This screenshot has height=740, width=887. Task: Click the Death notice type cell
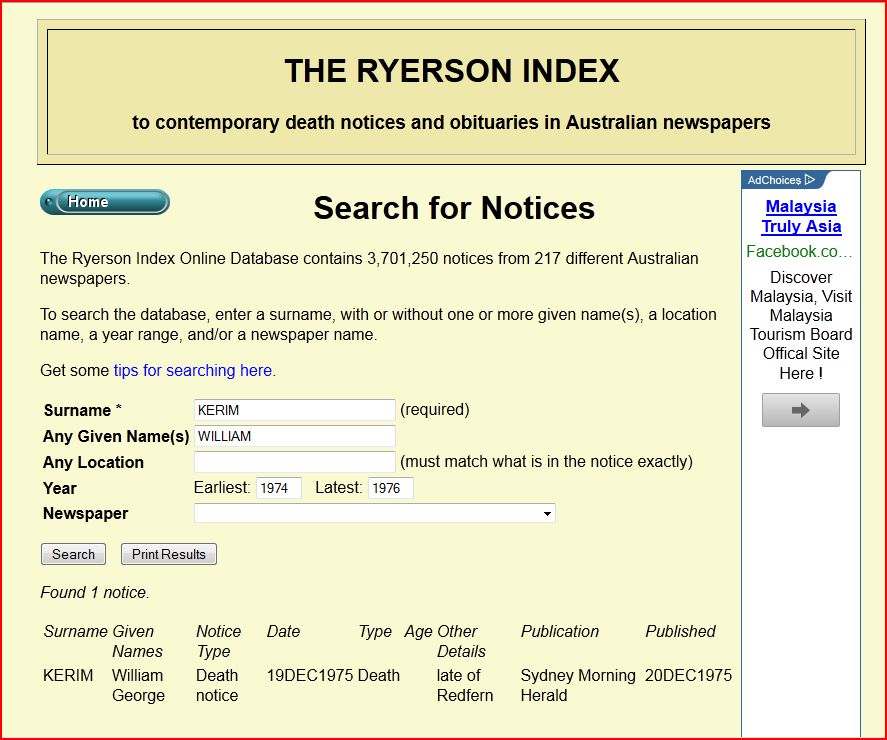pyautogui.click(x=217, y=685)
